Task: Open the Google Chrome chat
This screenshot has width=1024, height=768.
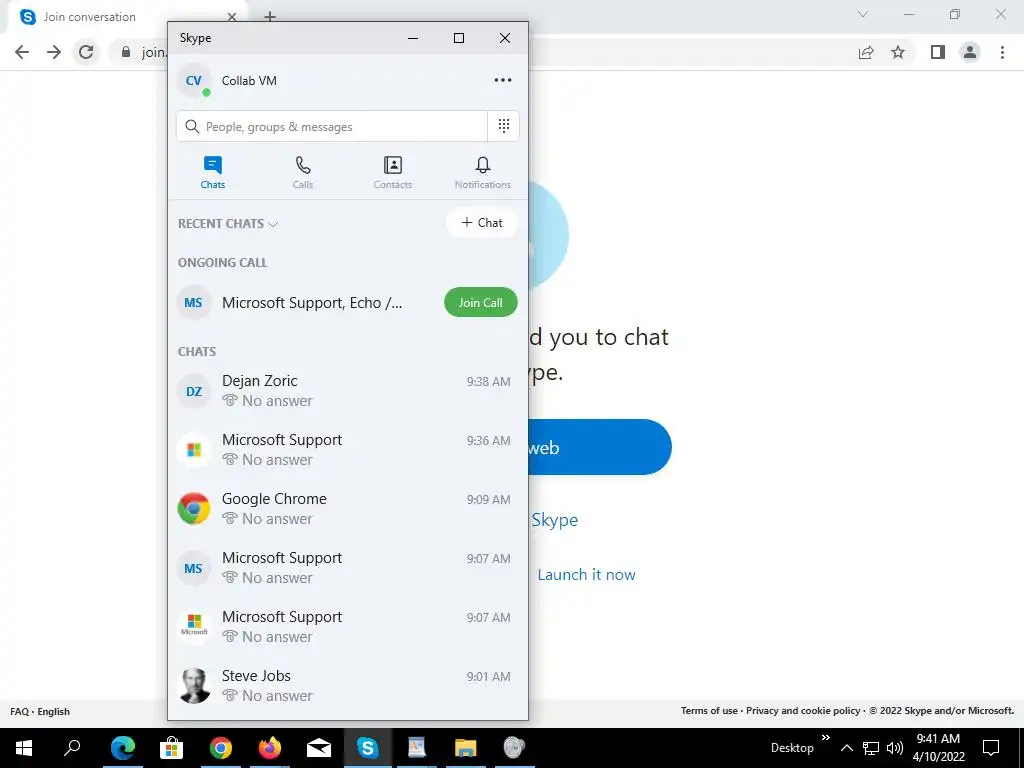Action: point(347,509)
